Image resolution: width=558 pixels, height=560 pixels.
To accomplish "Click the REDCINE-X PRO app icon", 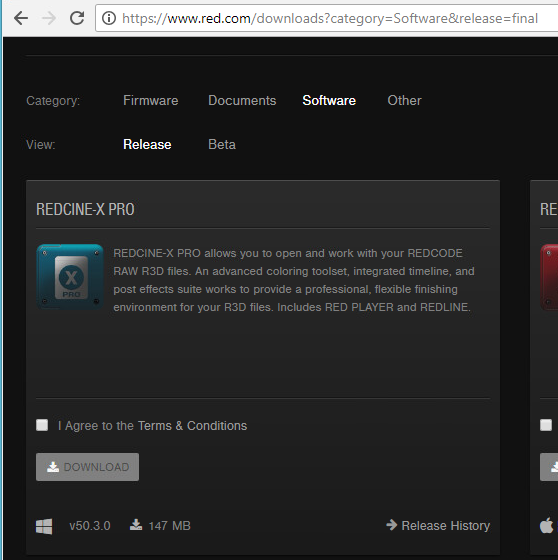I will tap(70, 277).
